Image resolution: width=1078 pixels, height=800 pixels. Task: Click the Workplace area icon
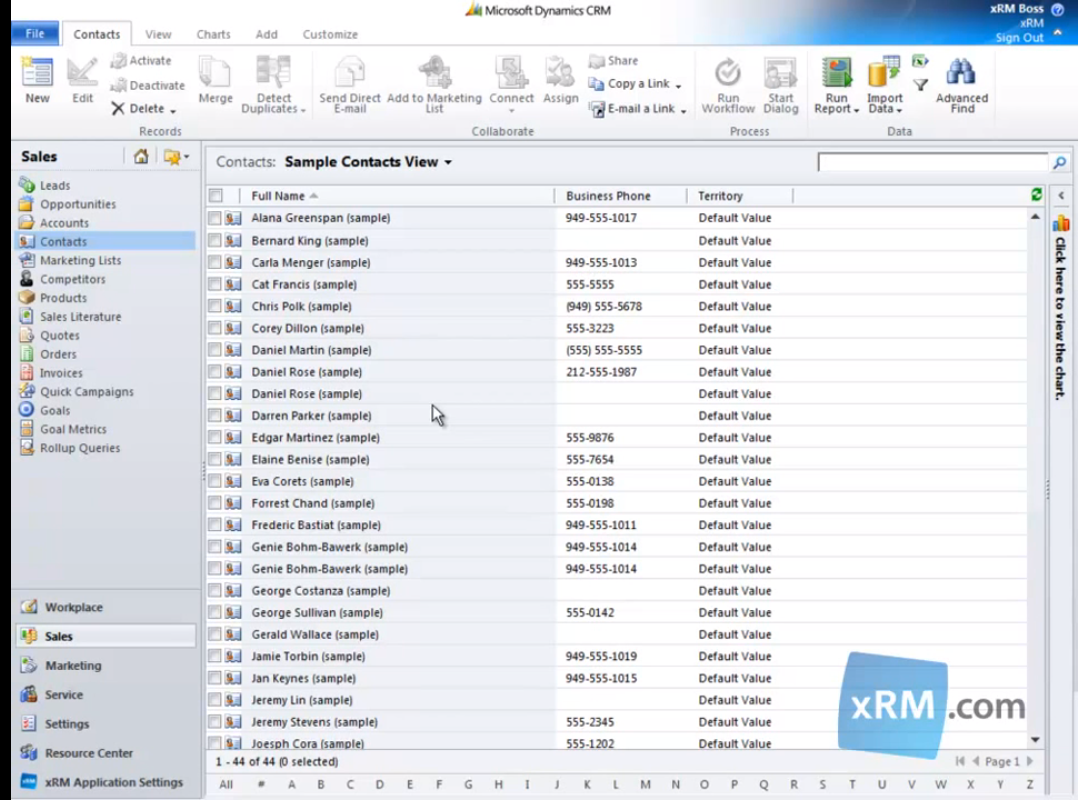point(29,607)
